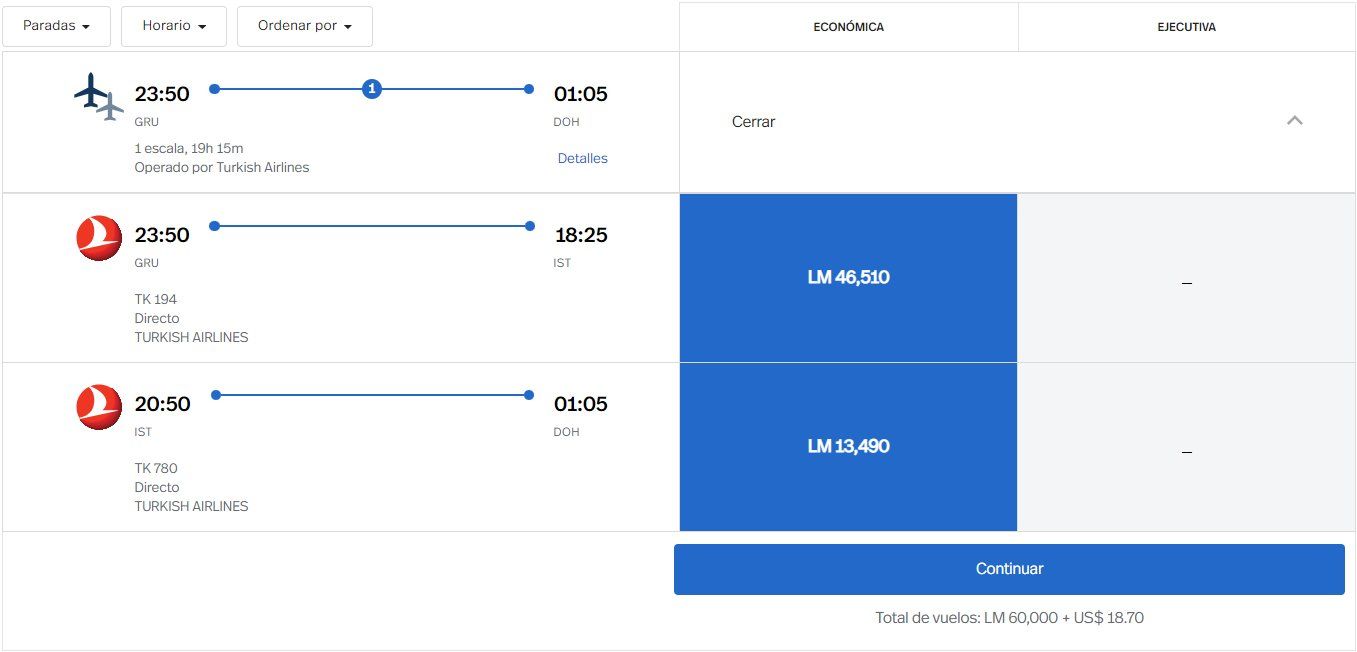Click the IST to DOH route line

pyautogui.click(x=371, y=395)
